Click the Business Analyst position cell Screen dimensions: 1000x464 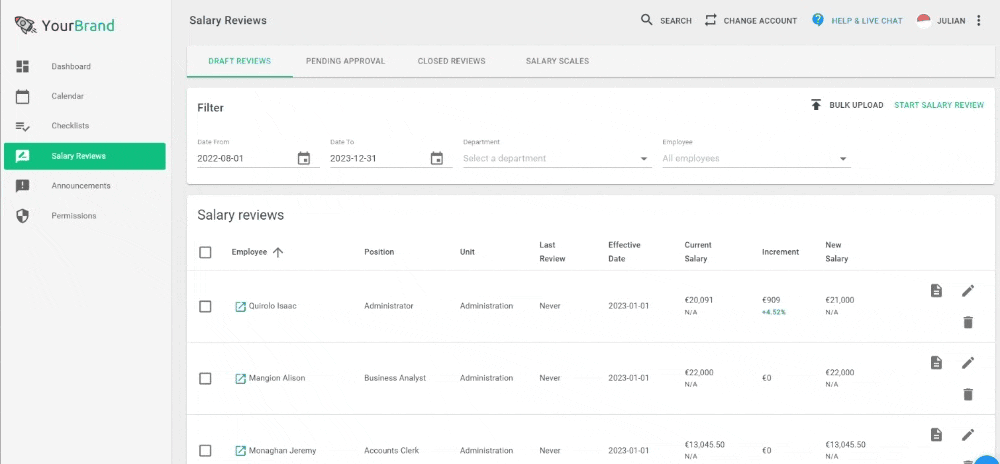tap(395, 378)
